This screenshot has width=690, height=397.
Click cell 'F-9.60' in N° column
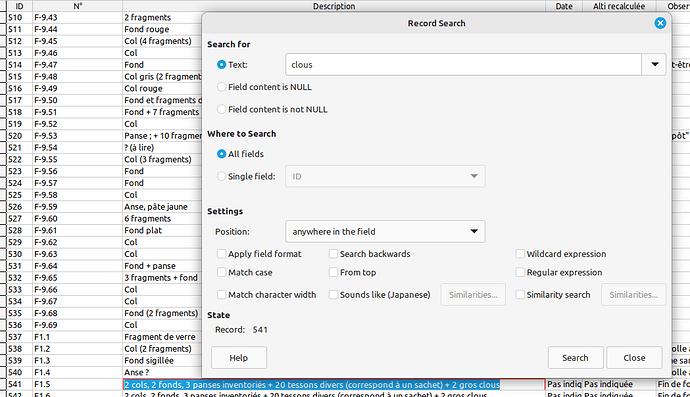coord(77,219)
